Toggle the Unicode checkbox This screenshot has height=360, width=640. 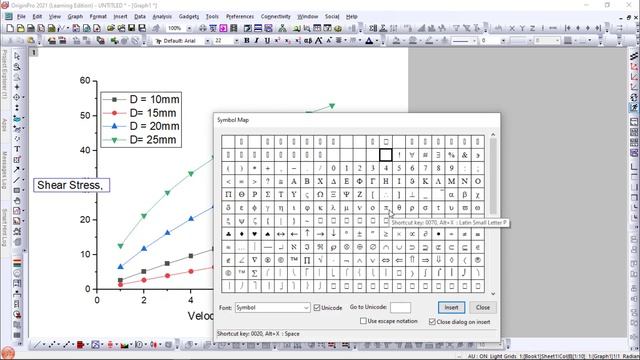[317, 308]
